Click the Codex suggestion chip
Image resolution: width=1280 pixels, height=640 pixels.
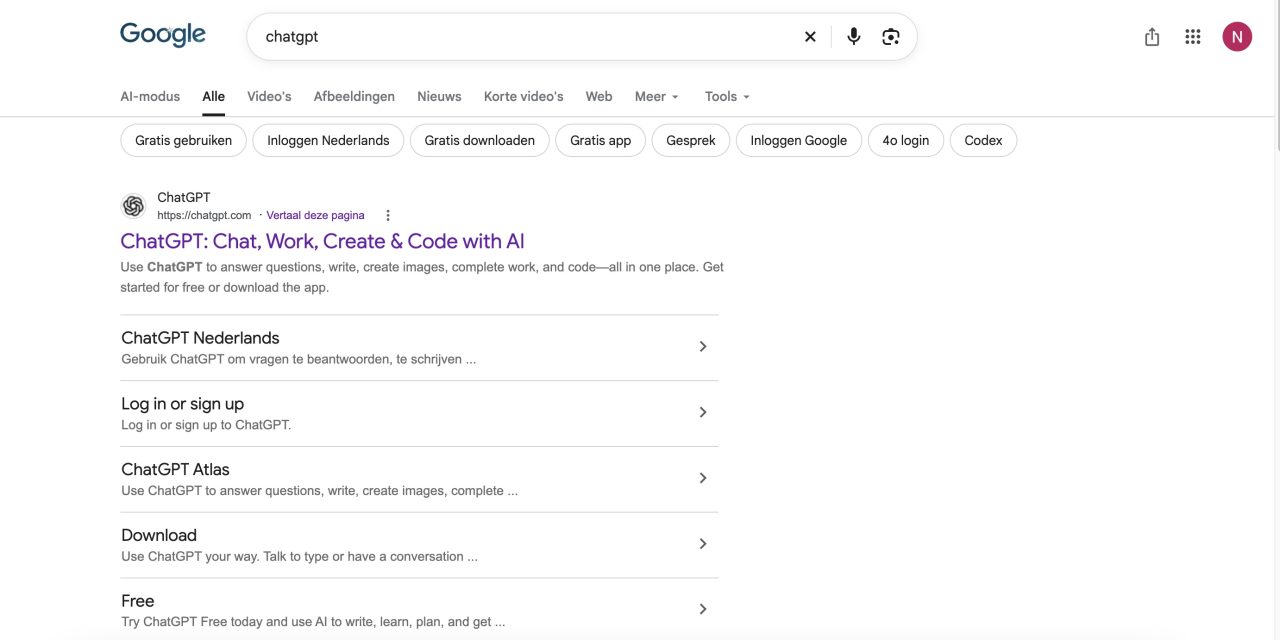click(983, 140)
